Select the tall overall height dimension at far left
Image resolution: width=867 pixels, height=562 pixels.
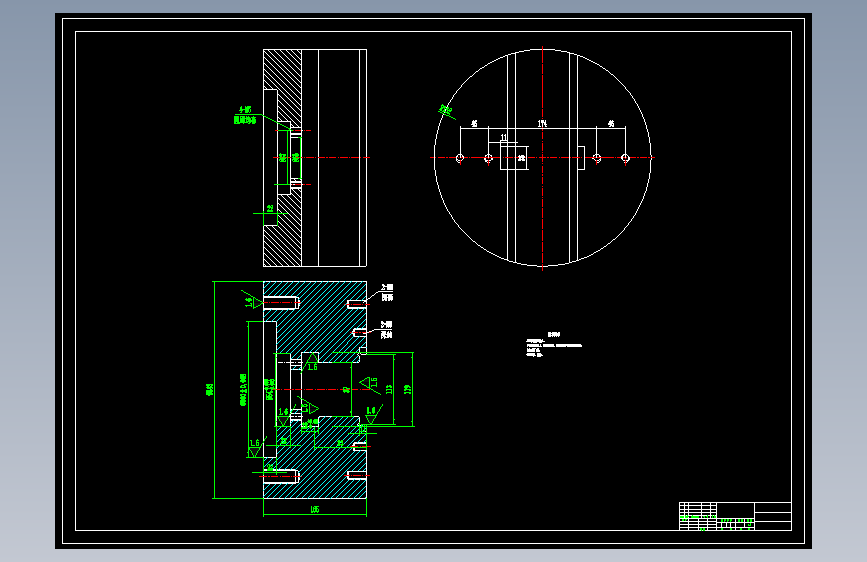210,389
